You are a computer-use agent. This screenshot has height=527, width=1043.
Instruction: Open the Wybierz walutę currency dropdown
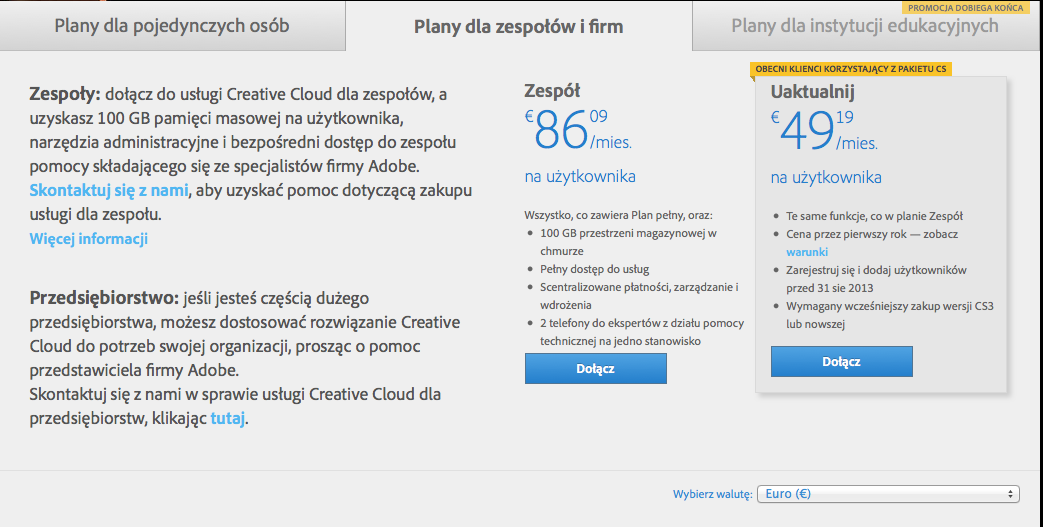(888, 494)
